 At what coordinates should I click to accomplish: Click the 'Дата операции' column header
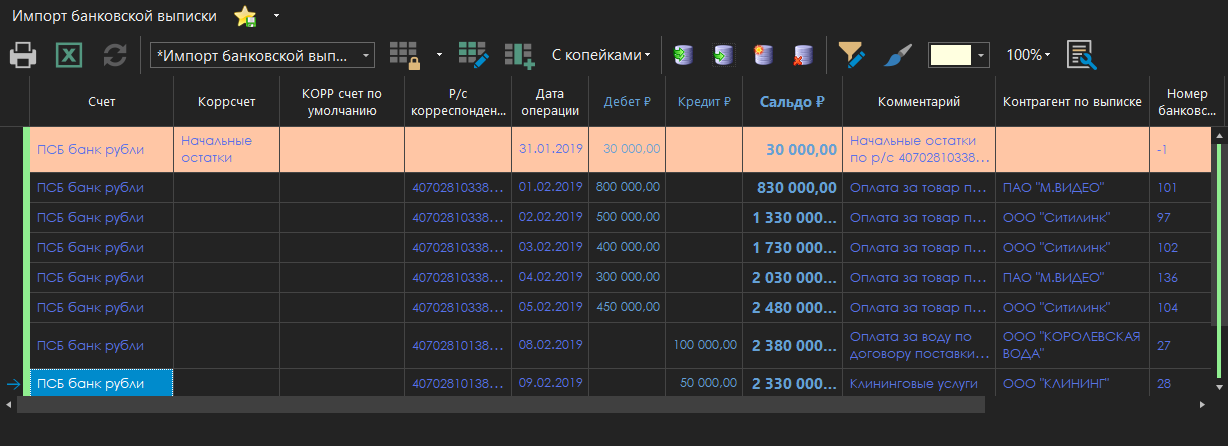coord(550,102)
